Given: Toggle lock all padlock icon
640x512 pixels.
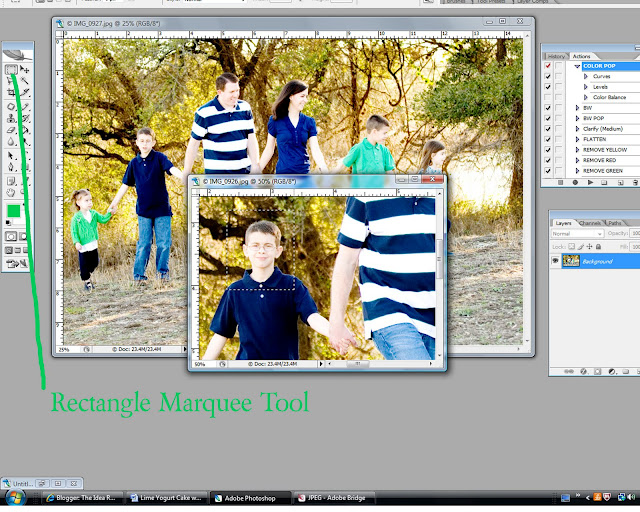Looking at the screenshot, I should tap(598, 247).
